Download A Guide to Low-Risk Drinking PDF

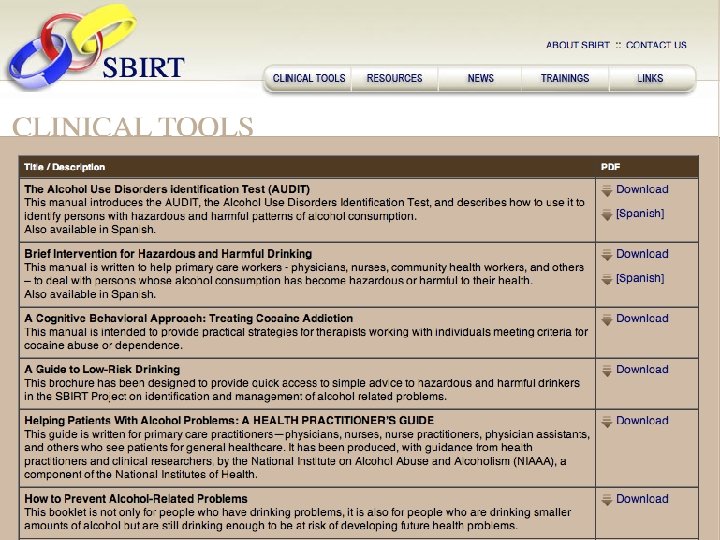pos(642,370)
